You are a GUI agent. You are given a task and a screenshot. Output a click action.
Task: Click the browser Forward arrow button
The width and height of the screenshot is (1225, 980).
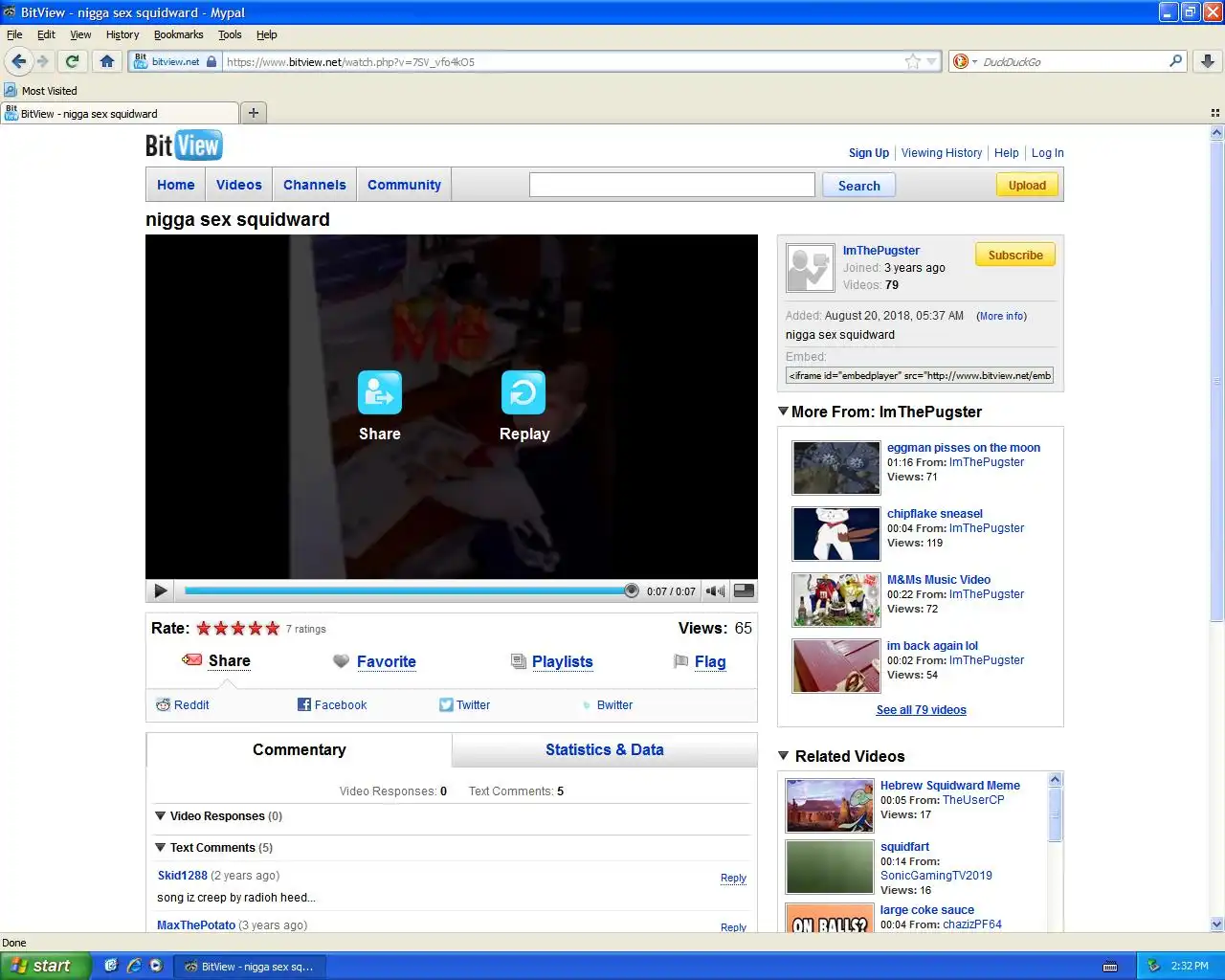[x=42, y=61]
